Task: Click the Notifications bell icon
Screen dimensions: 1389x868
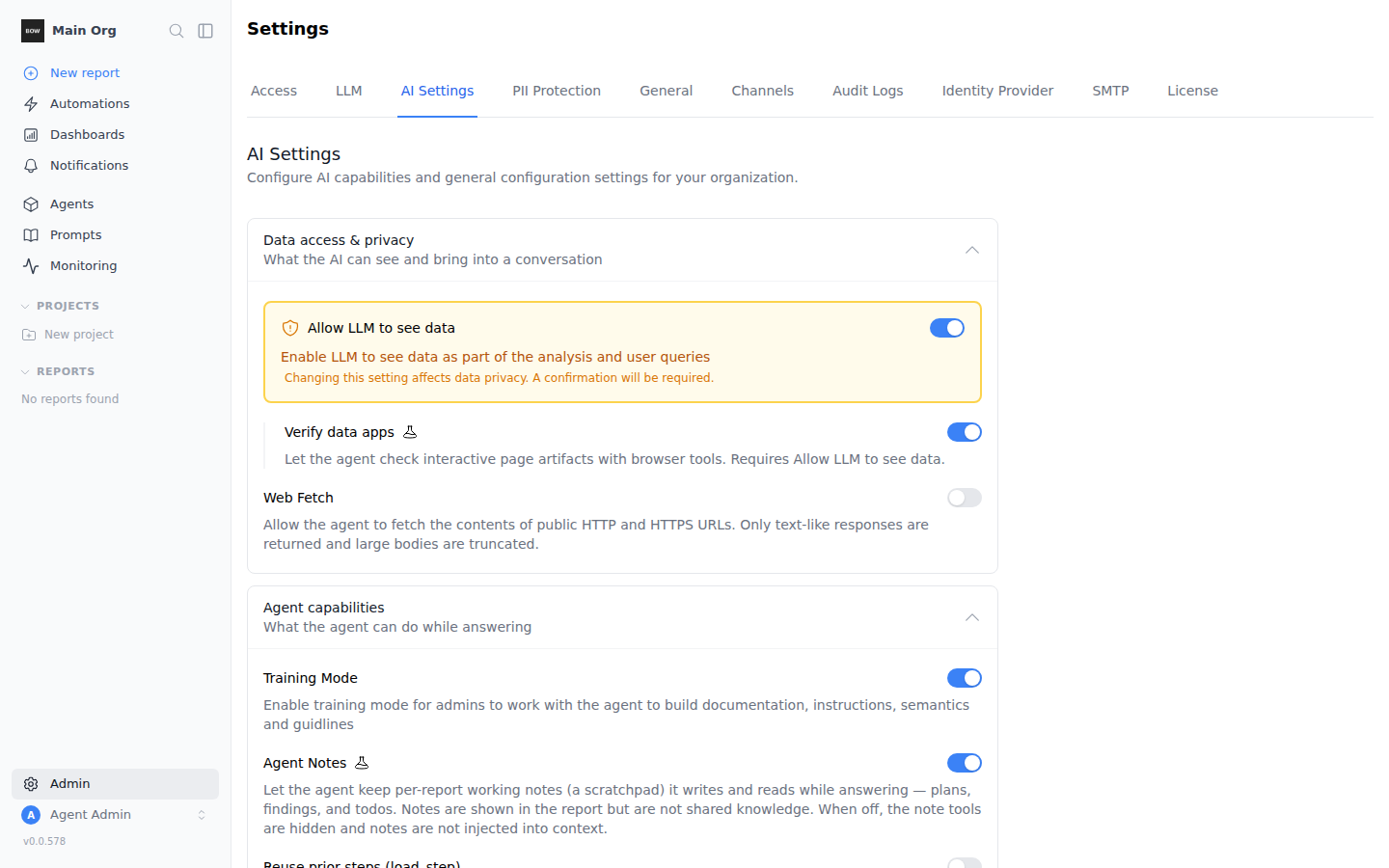Action: pyautogui.click(x=31, y=166)
